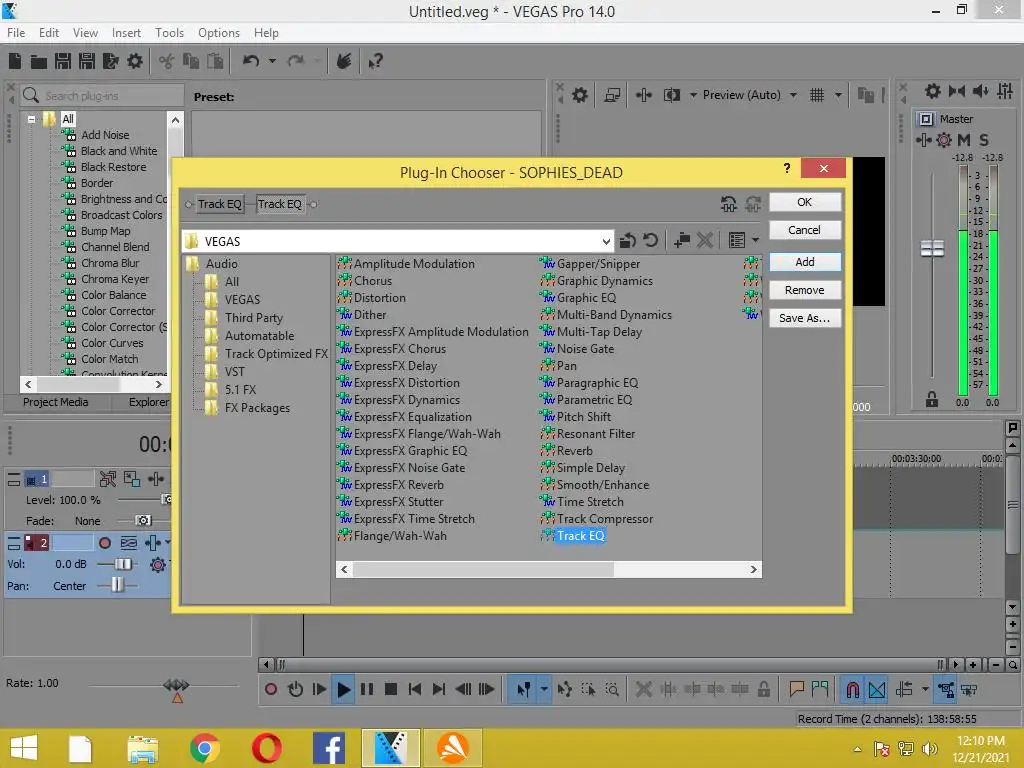Open Master bus audio properties gear

click(933, 91)
